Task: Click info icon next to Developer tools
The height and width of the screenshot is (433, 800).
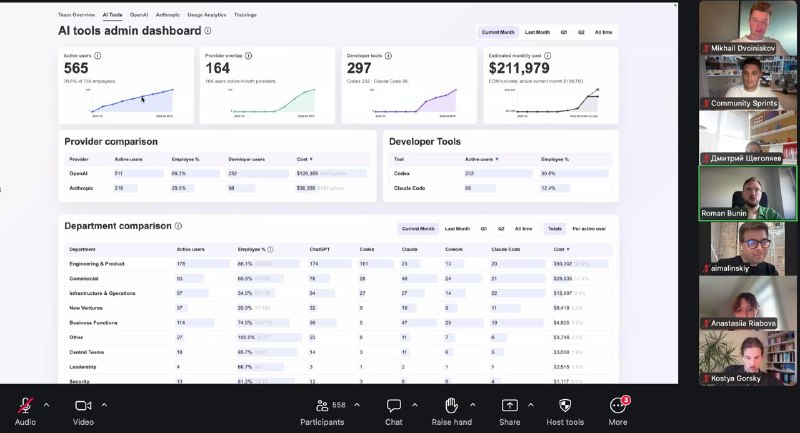Action: click(x=388, y=56)
